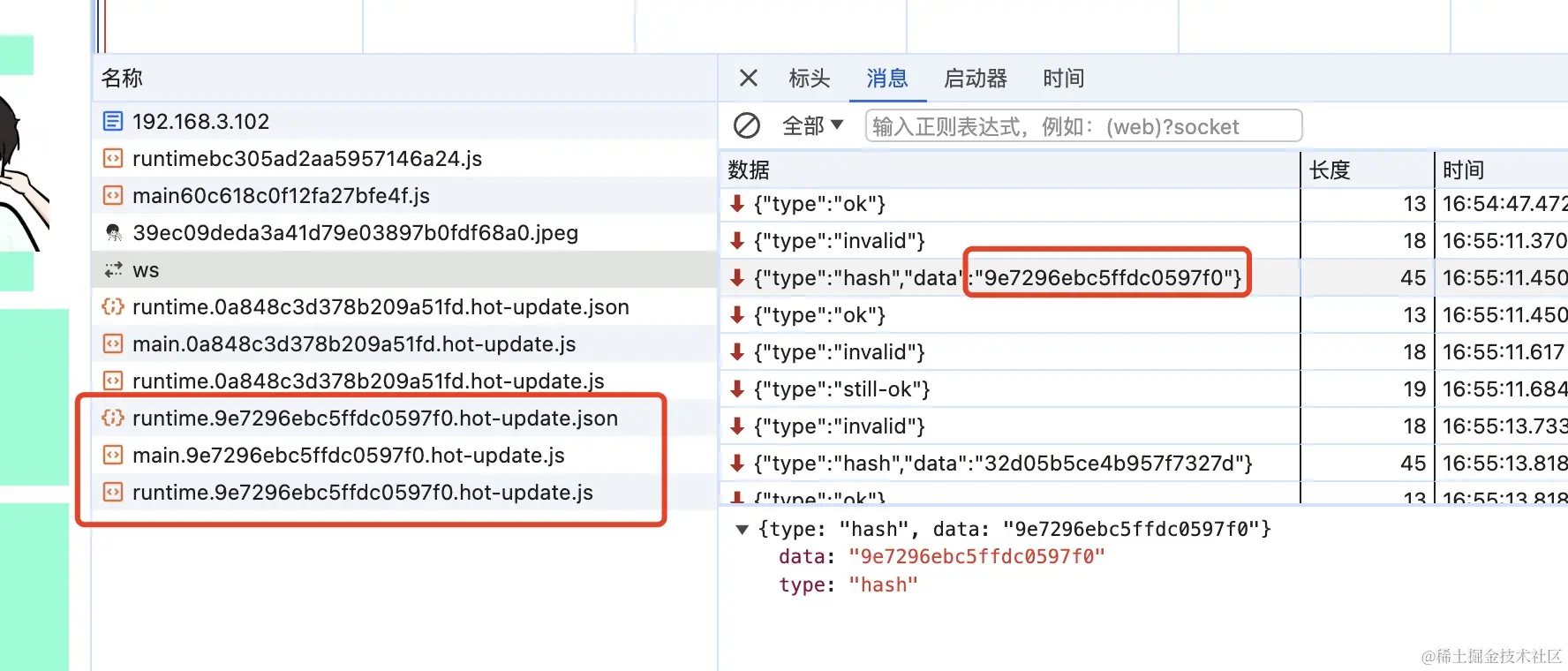Click script icon of main.0a848c3d378b209a51fd.hot-update.js
The width and height of the screenshot is (1568, 671).
pos(113,343)
